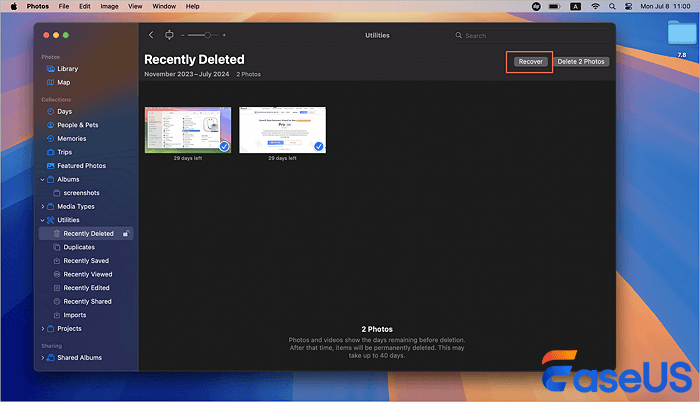Expand the Media Types section
The image size is (700, 402).
click(43, 206)
